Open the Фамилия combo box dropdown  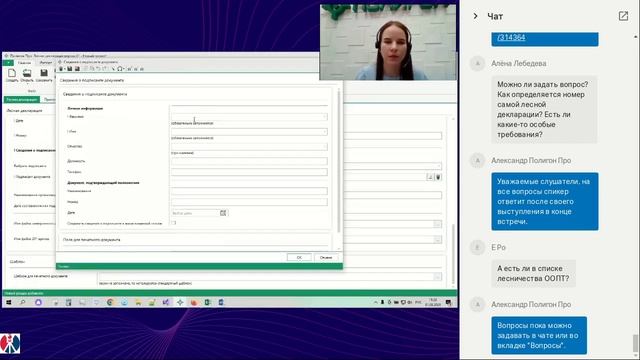click(324, 117)
